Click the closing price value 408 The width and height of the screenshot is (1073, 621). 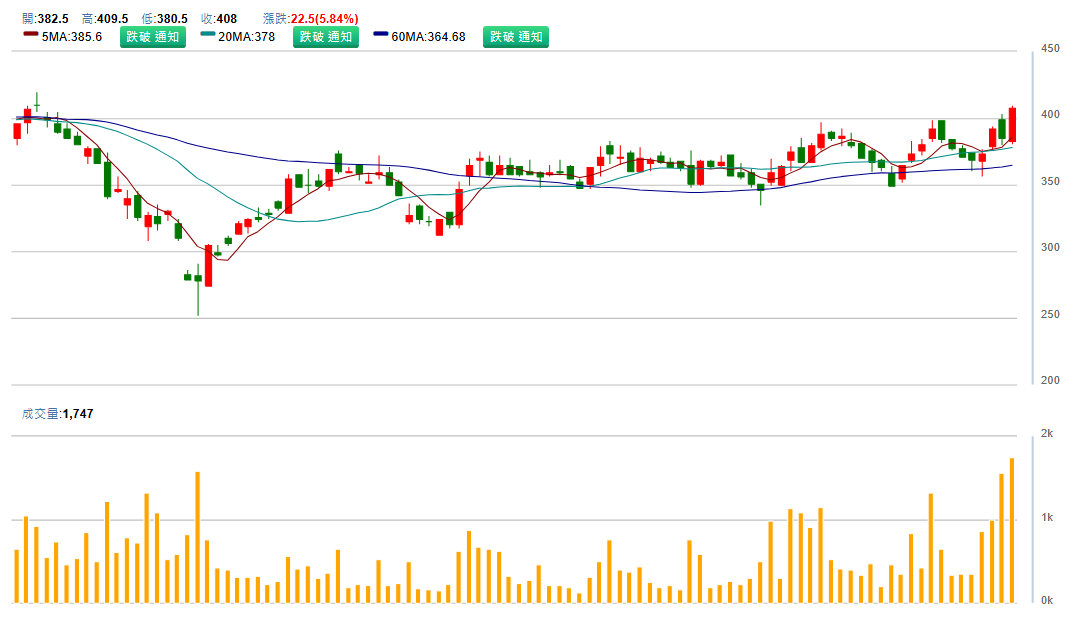[226, 19]
